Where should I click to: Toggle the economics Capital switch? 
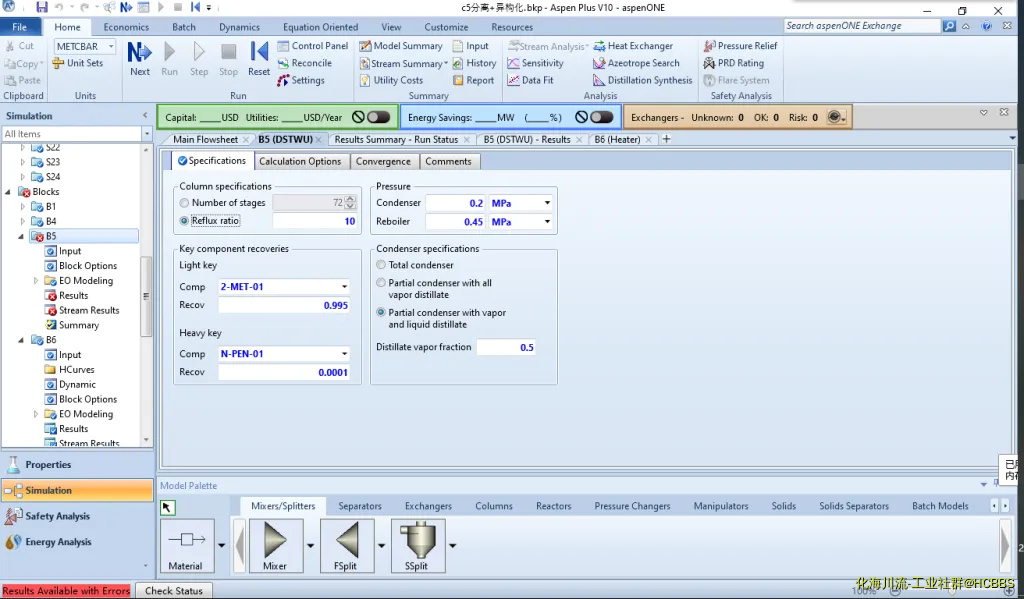[377, 118]
